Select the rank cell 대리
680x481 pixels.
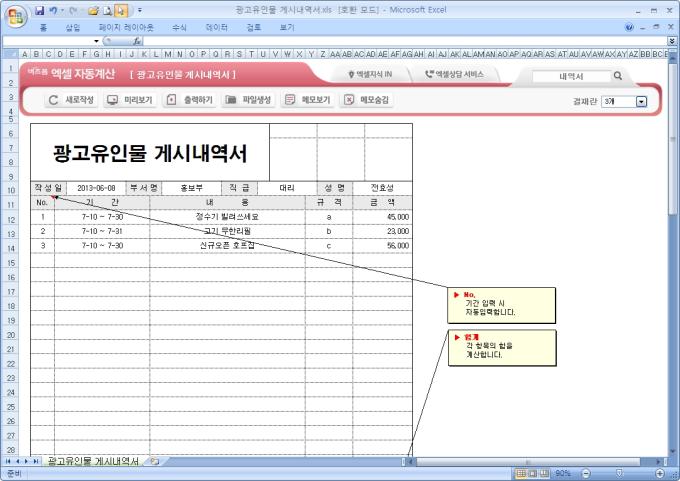[287, 188]
